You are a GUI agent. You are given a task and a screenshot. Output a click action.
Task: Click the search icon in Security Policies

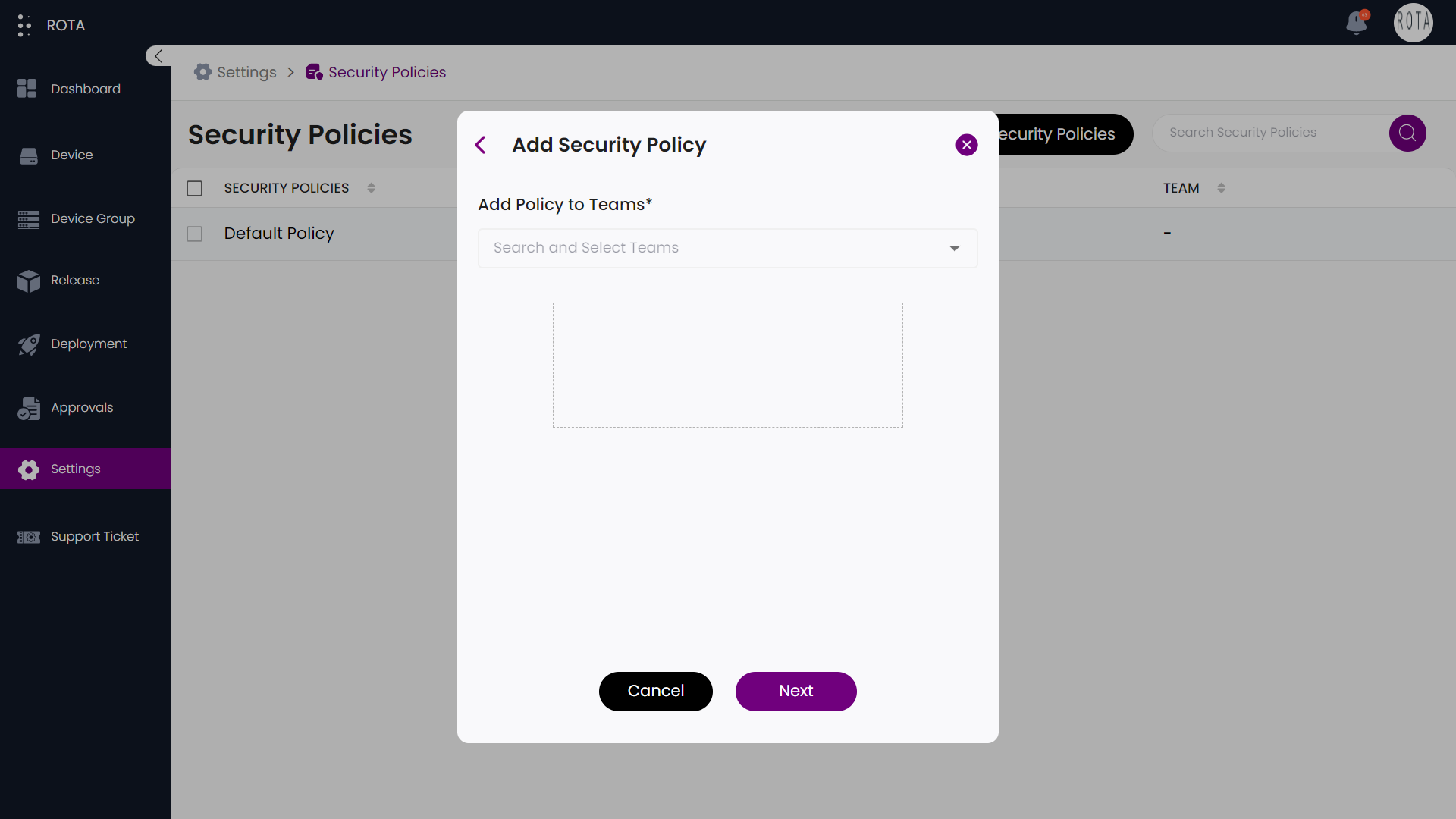1407,133
